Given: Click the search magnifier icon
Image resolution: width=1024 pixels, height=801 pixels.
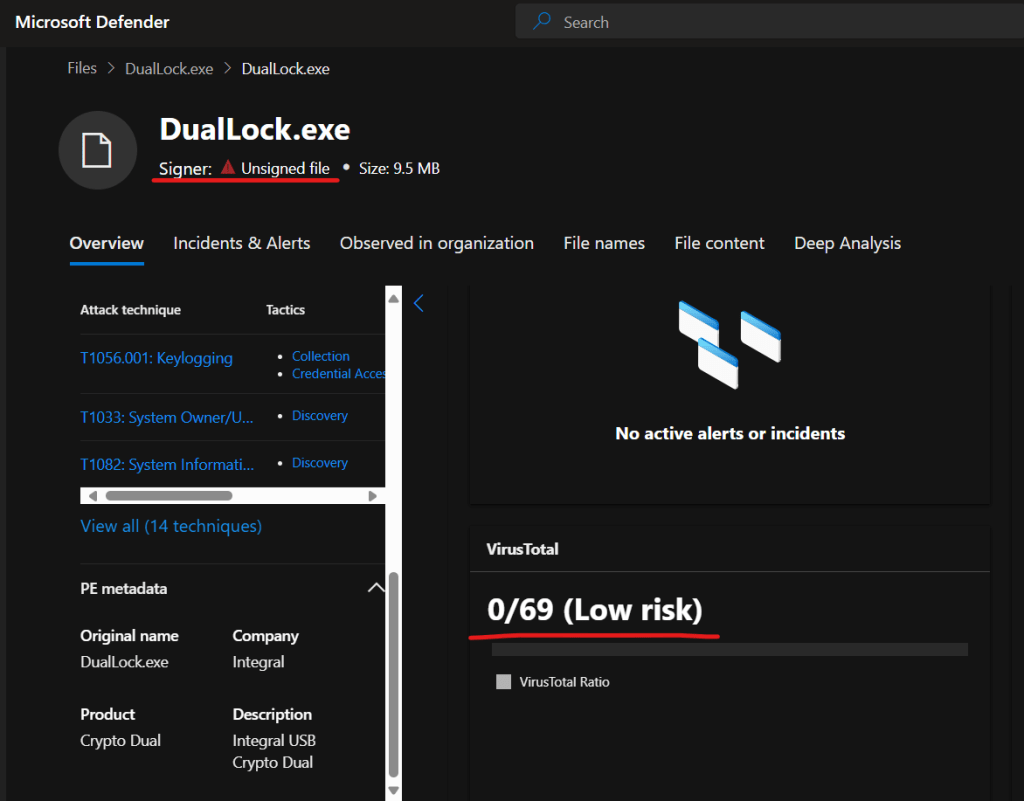Looking at the screenshot, I should [542, 22].
